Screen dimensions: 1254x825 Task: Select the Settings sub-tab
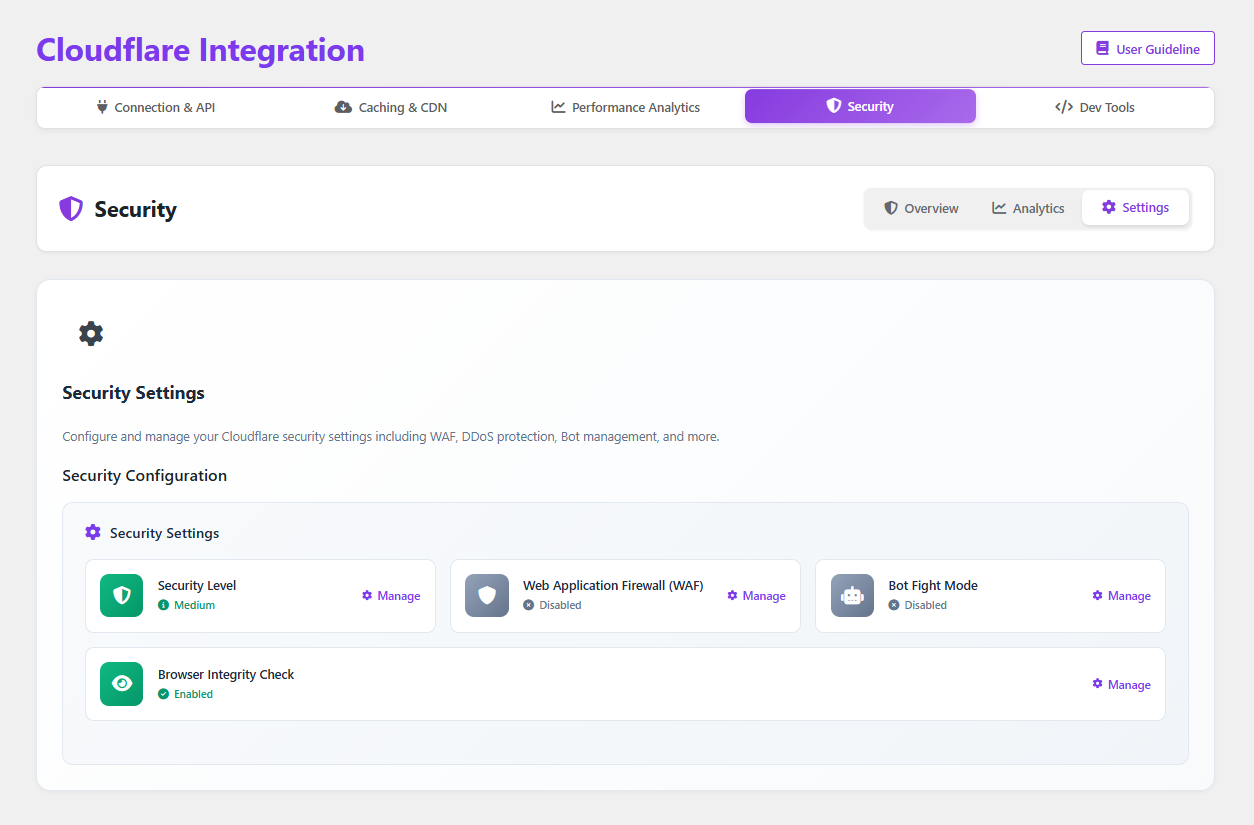point(1135,208)
